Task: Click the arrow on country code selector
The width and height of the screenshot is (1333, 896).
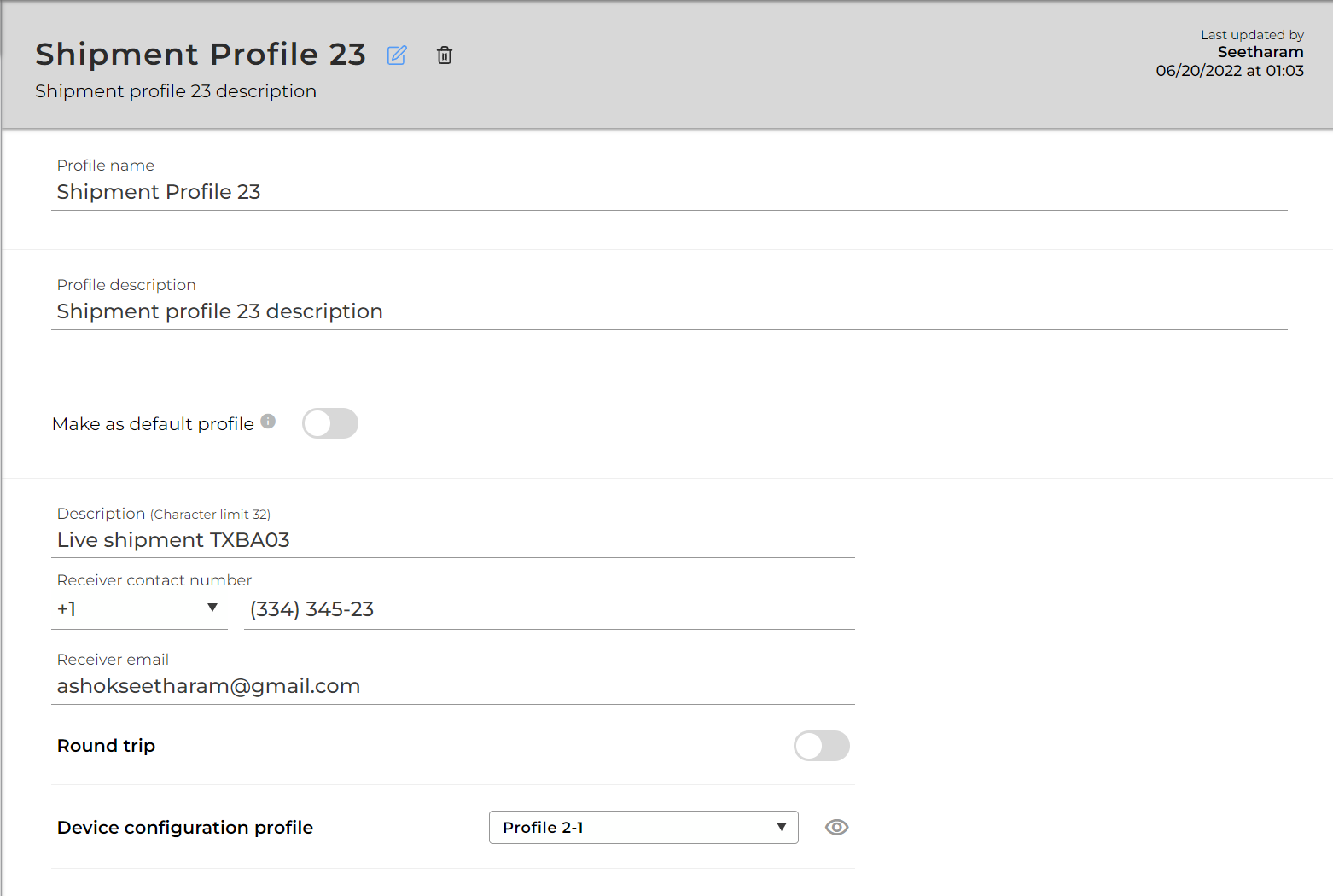Action: pos(212,608)
